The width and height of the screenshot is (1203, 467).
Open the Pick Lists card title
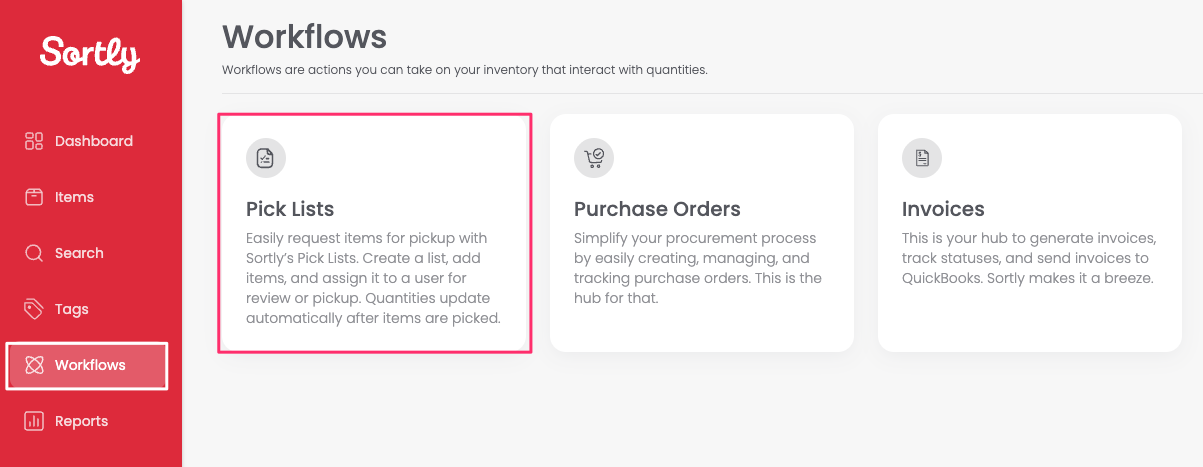click(290, 209)
